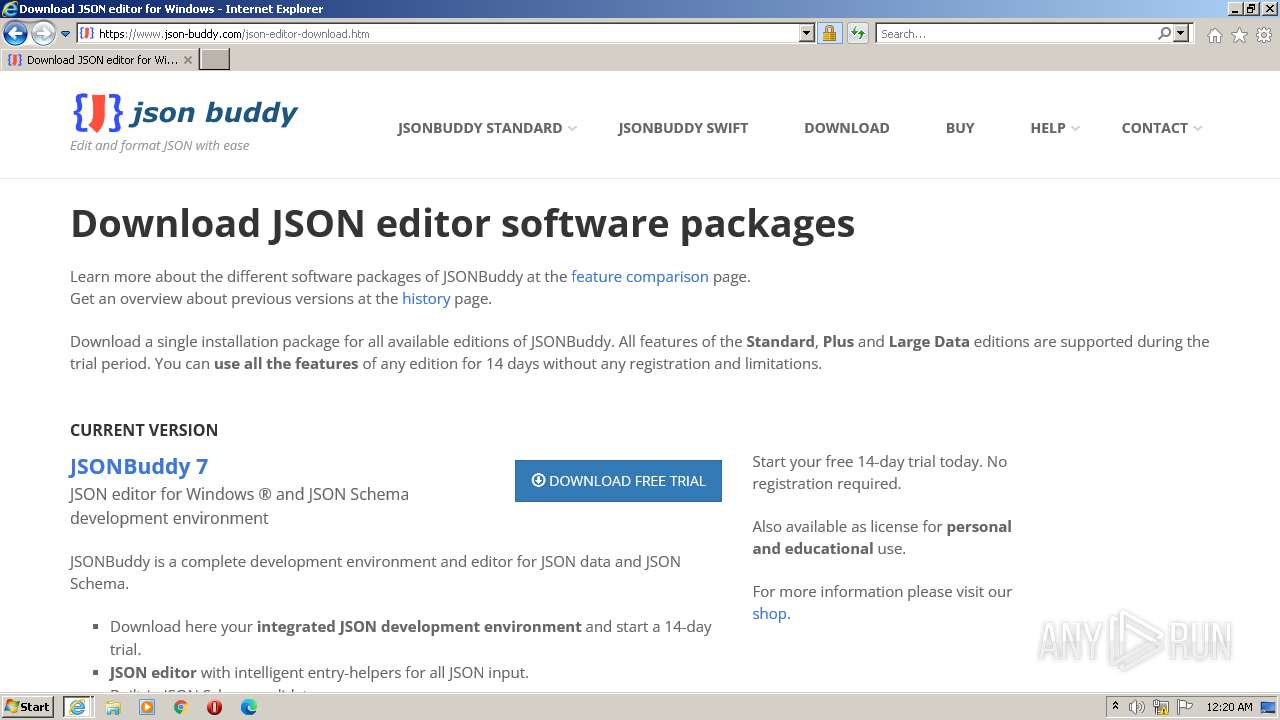Expand the HELP chevron

coord(1075,129)
